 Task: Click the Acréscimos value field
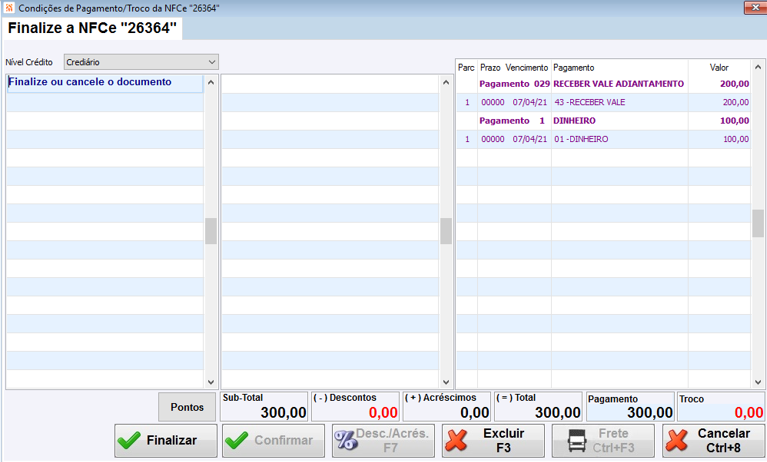tap(447, 406)
